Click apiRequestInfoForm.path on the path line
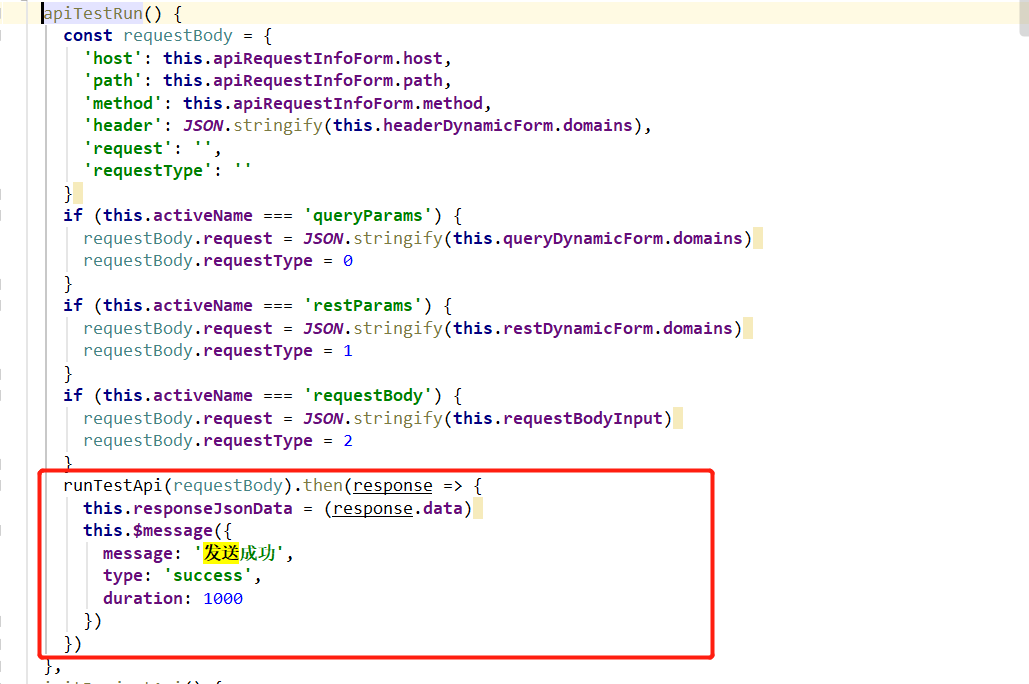 click(327, 81)
